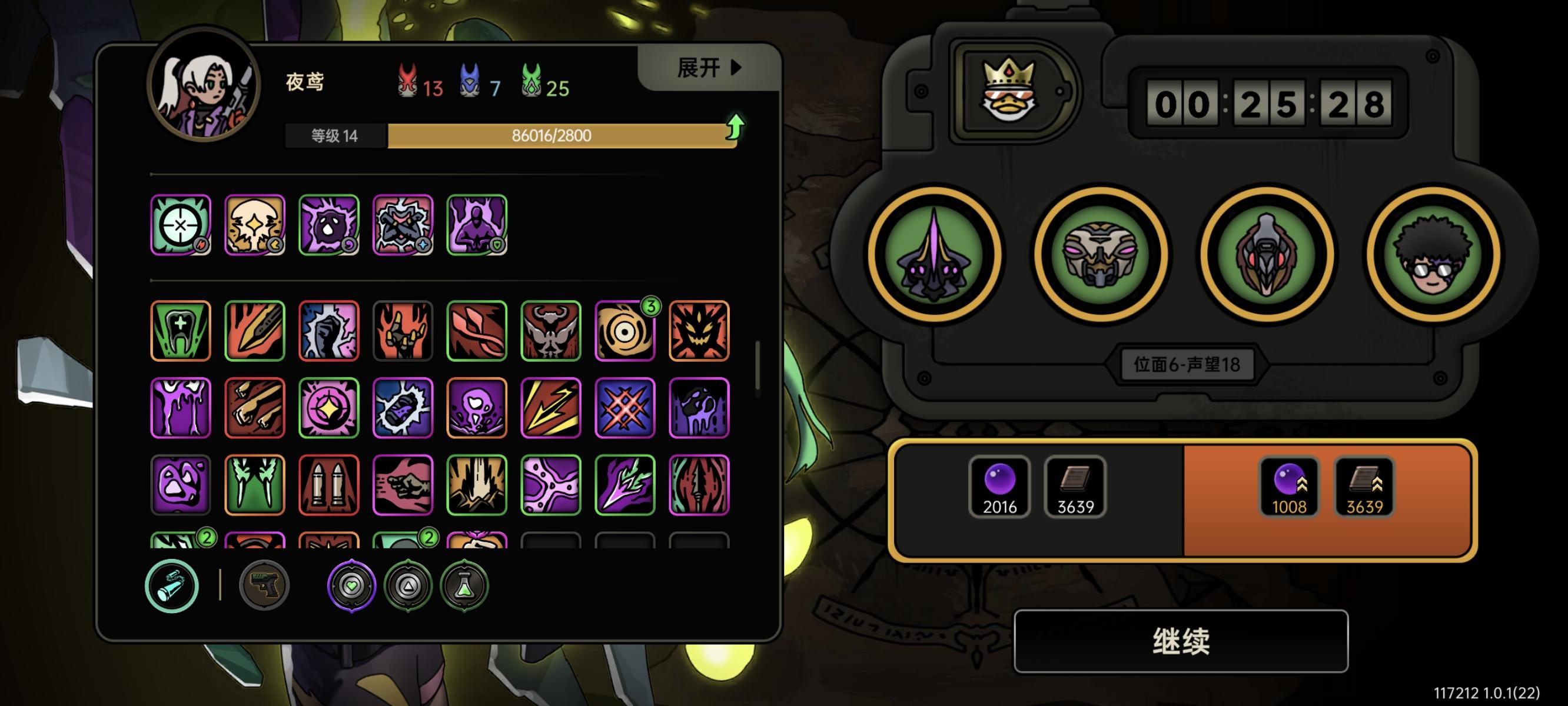Select the curly-haired glasses boss portrait
The width and height of the screenshot is (1568, 706).
(x=1433, y=255)
